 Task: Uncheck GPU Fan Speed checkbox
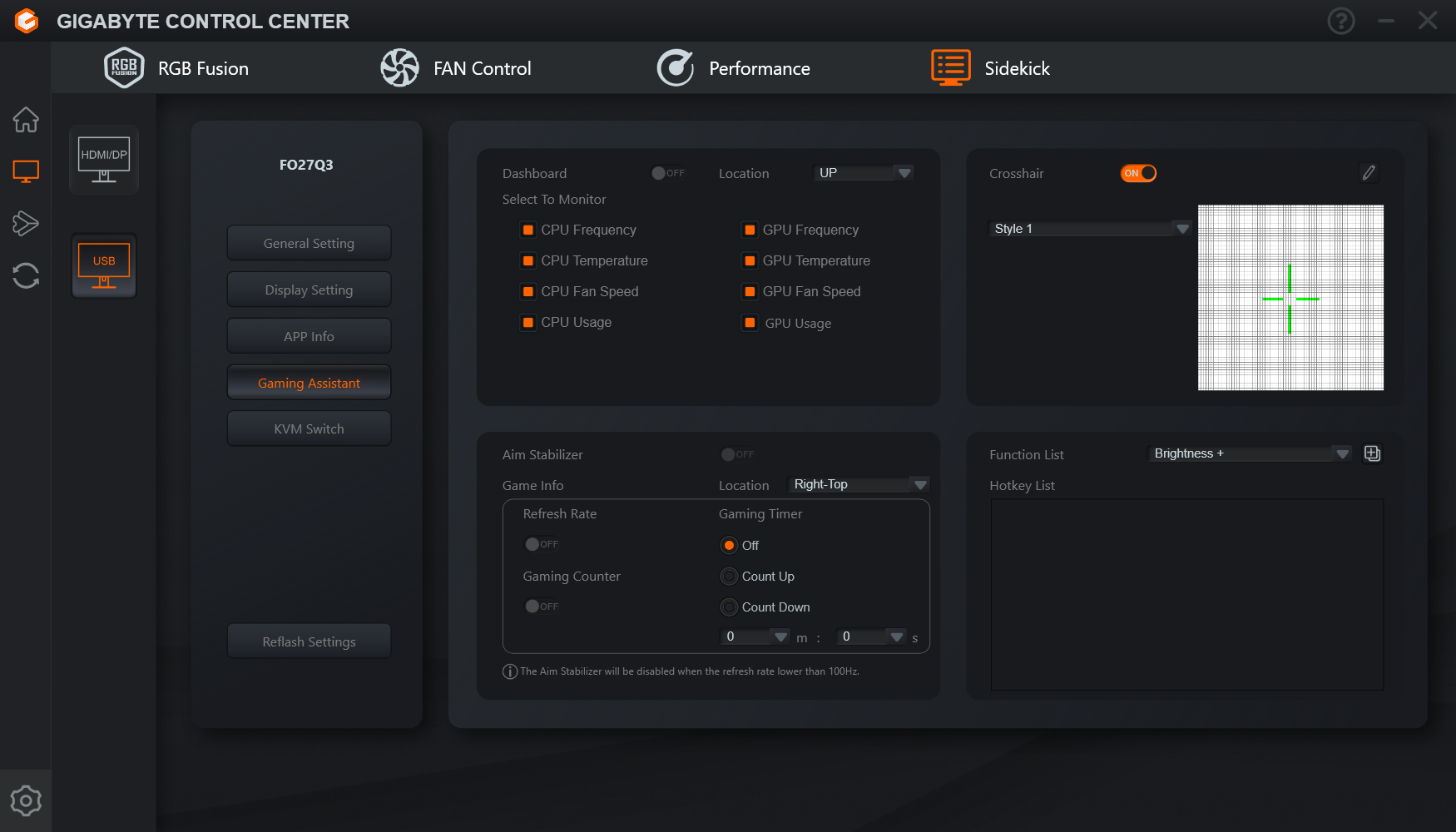pyautogui.click(x=750, y=291)
